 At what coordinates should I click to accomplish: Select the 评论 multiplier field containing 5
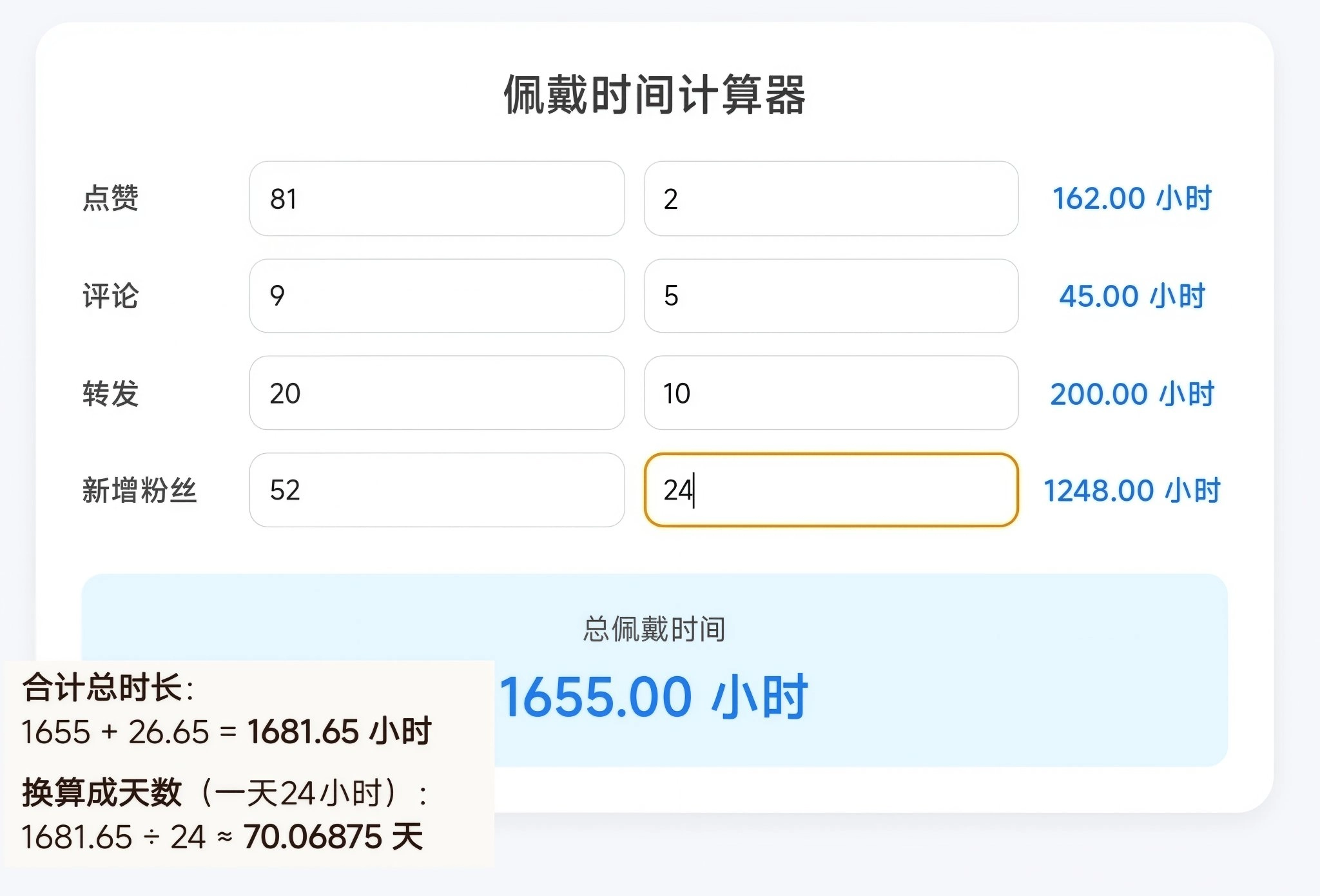click(x=831, y=296)
